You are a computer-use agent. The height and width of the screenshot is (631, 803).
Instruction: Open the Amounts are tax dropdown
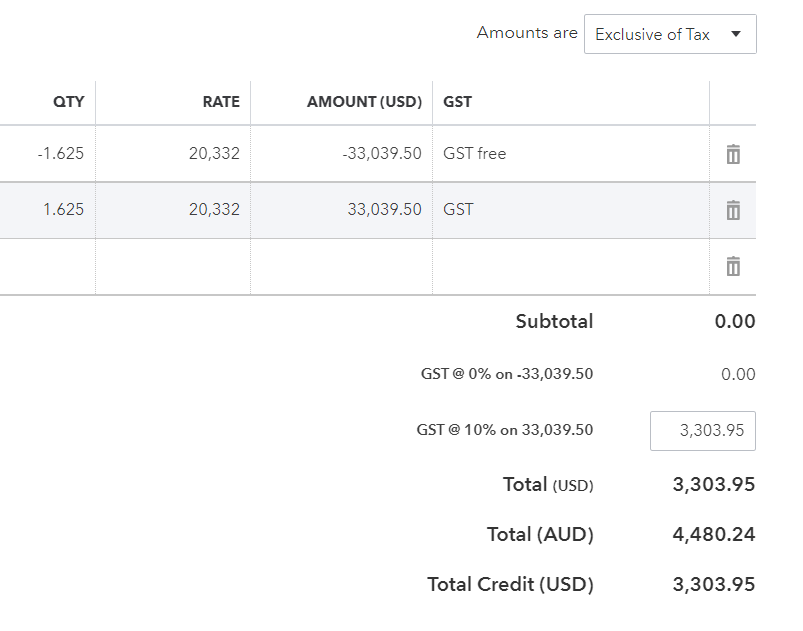(670, 34)
